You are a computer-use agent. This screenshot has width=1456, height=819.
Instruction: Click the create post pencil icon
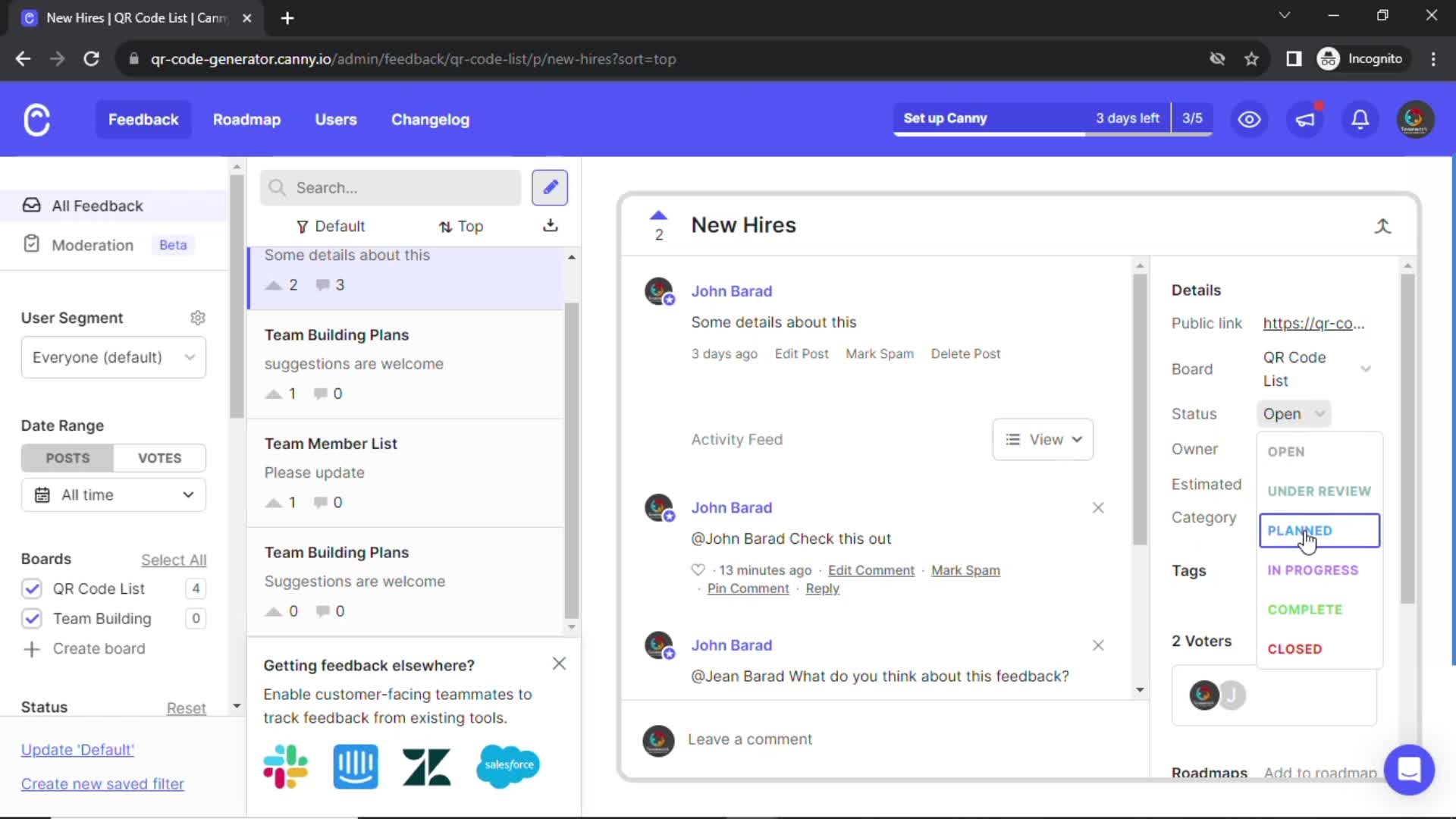click(x=550, y=187)
